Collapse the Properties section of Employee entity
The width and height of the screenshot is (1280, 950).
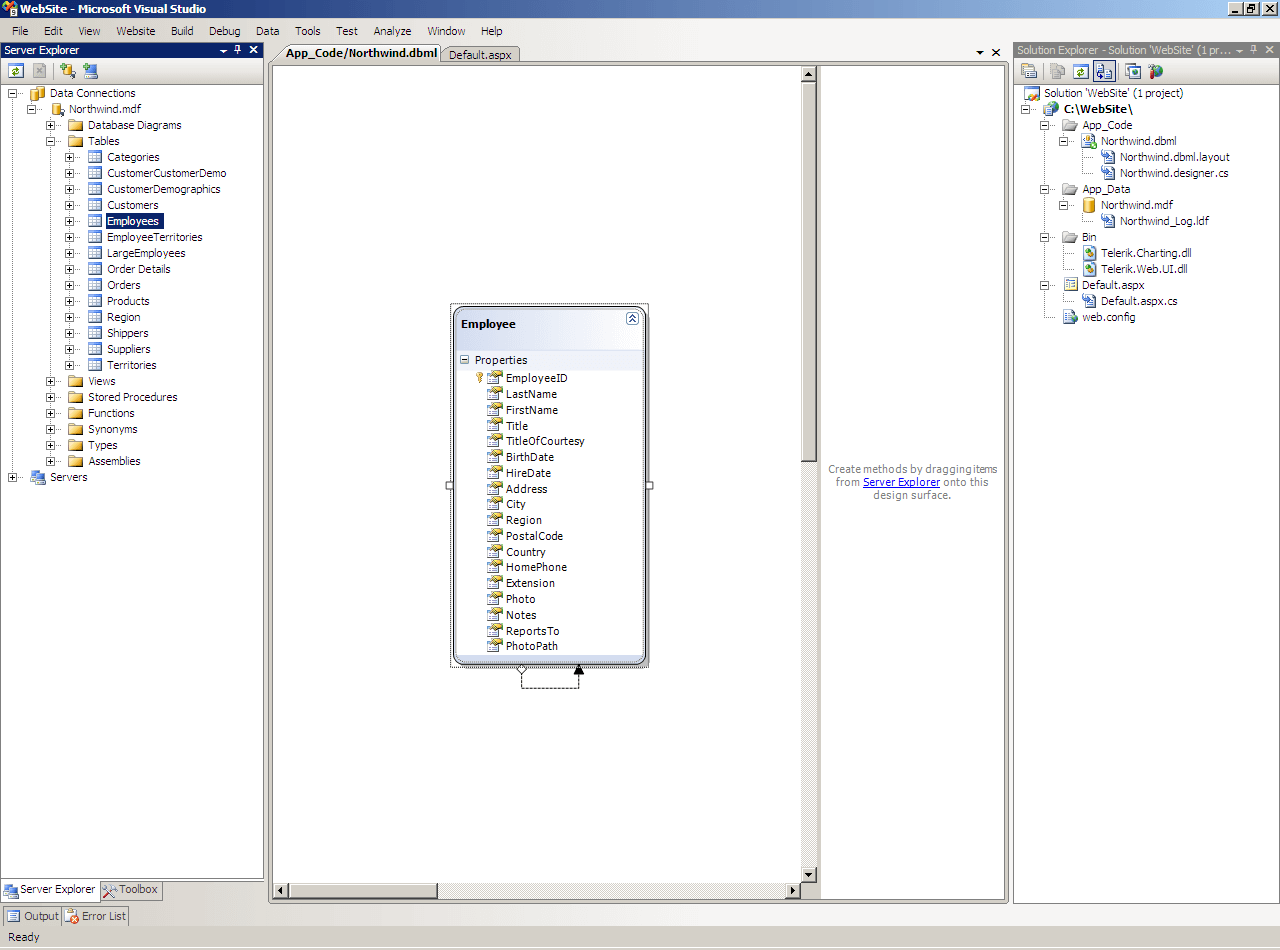[464, 360]
